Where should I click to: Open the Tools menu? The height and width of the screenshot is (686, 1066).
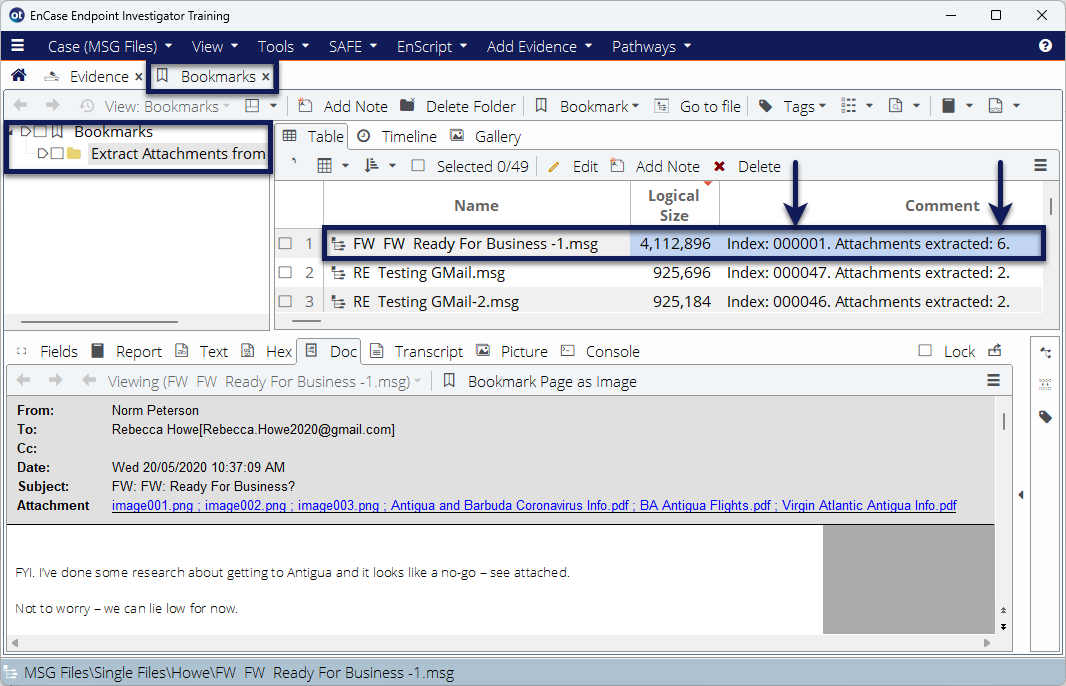tap(283, 46)
